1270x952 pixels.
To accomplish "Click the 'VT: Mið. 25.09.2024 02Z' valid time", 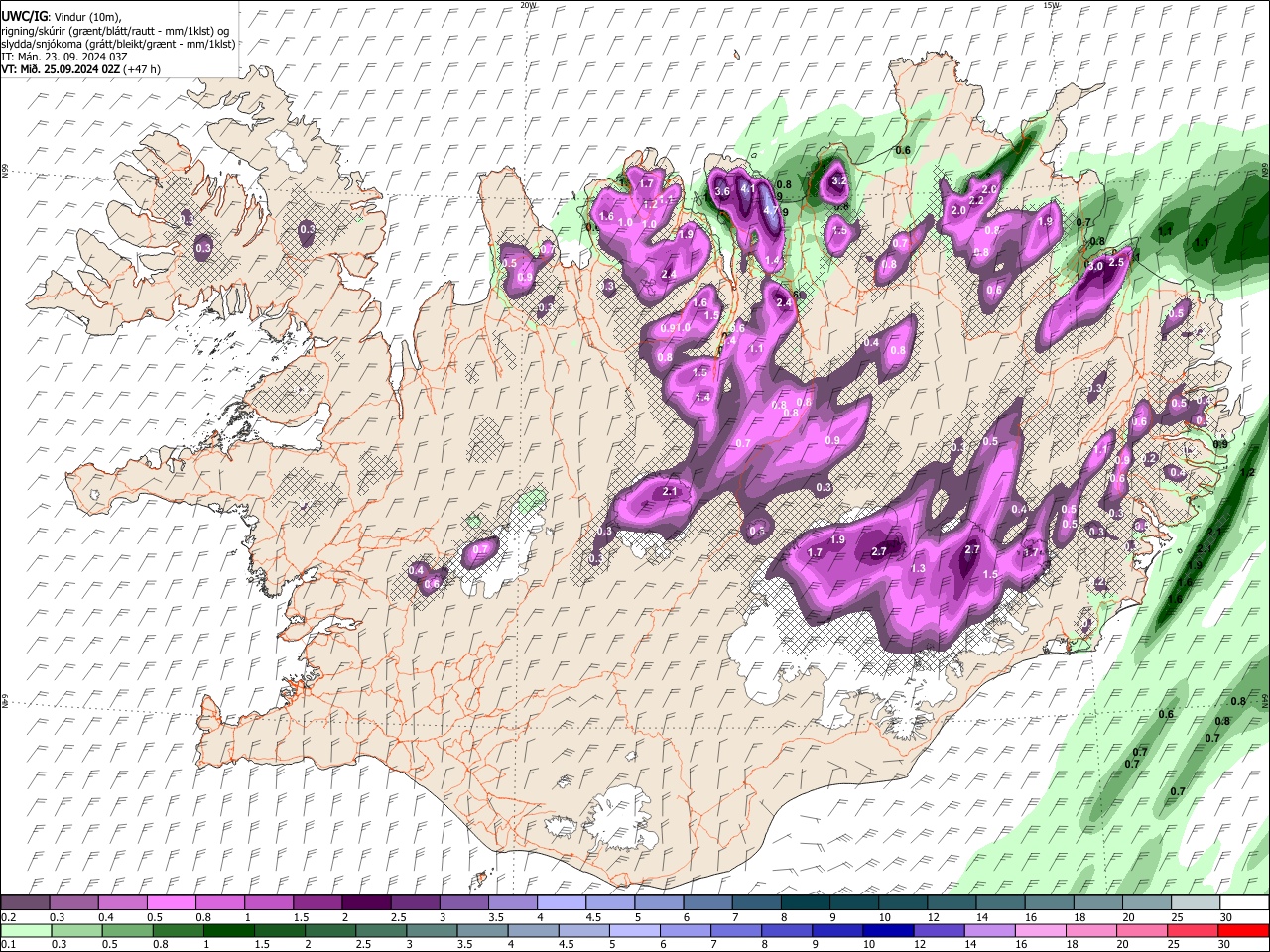I will pos(61,69).
